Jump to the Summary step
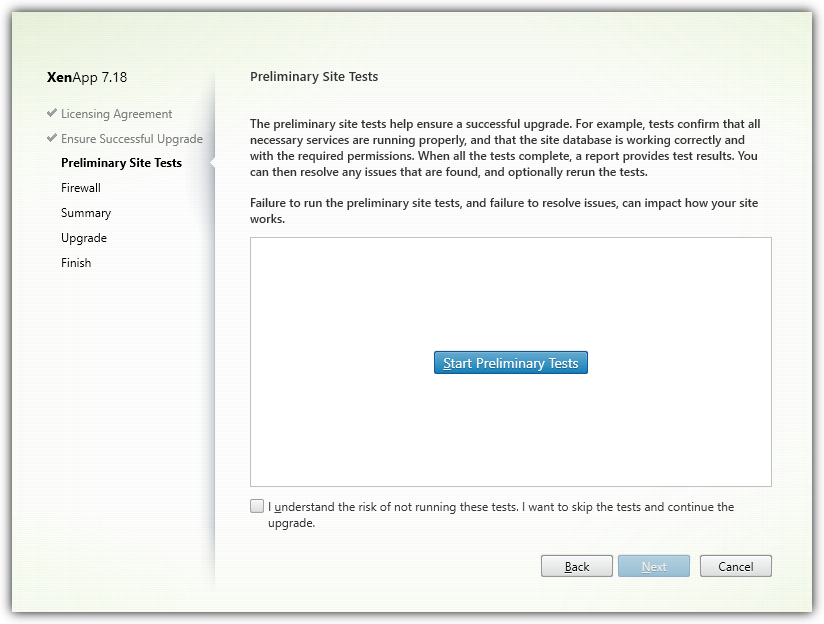The height and width of the screenshot is (624, 824). (86, 213)
